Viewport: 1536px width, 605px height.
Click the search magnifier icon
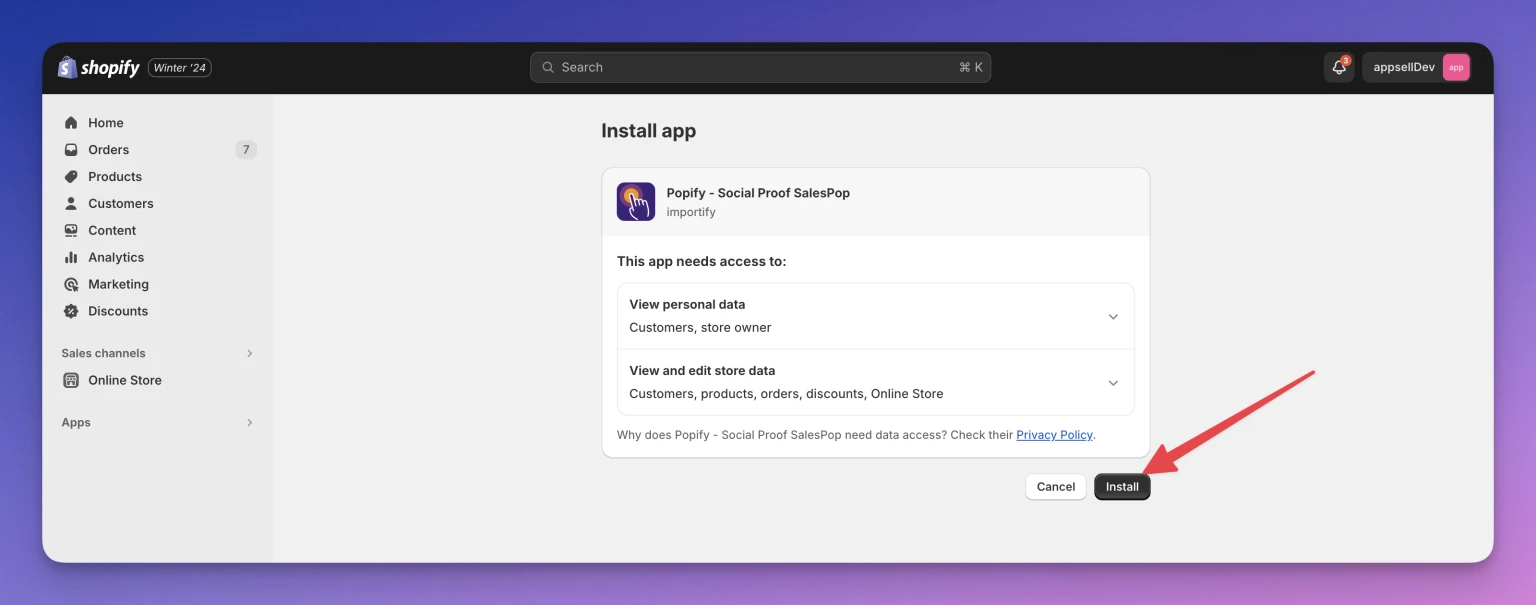pos(548,67)
